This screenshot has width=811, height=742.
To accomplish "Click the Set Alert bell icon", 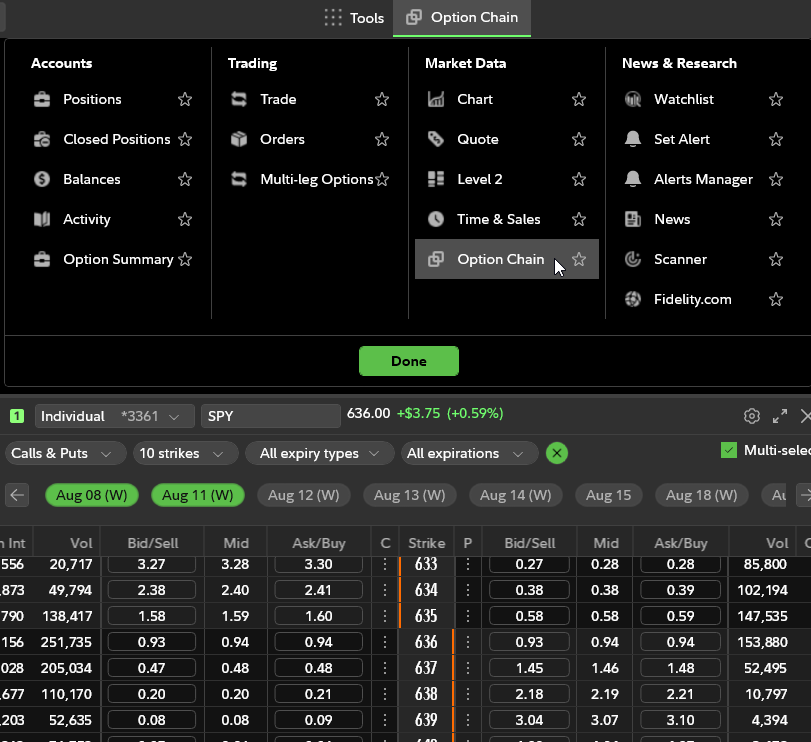I will pyautogui.click(x=632, y=139).
